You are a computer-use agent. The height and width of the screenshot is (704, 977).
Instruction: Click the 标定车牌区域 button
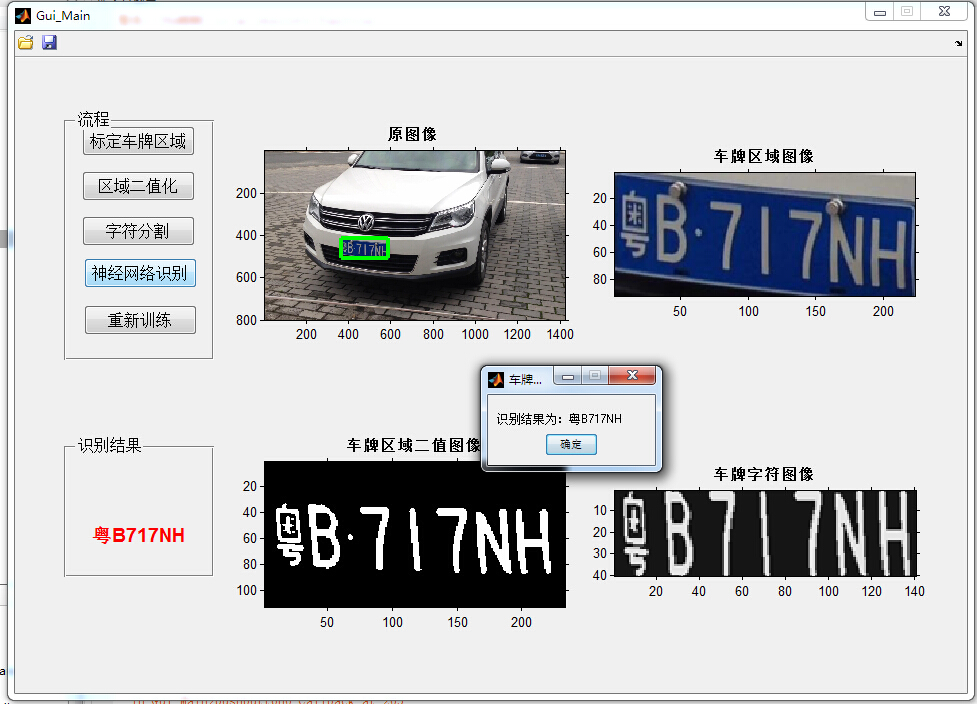tap(138, 141)
